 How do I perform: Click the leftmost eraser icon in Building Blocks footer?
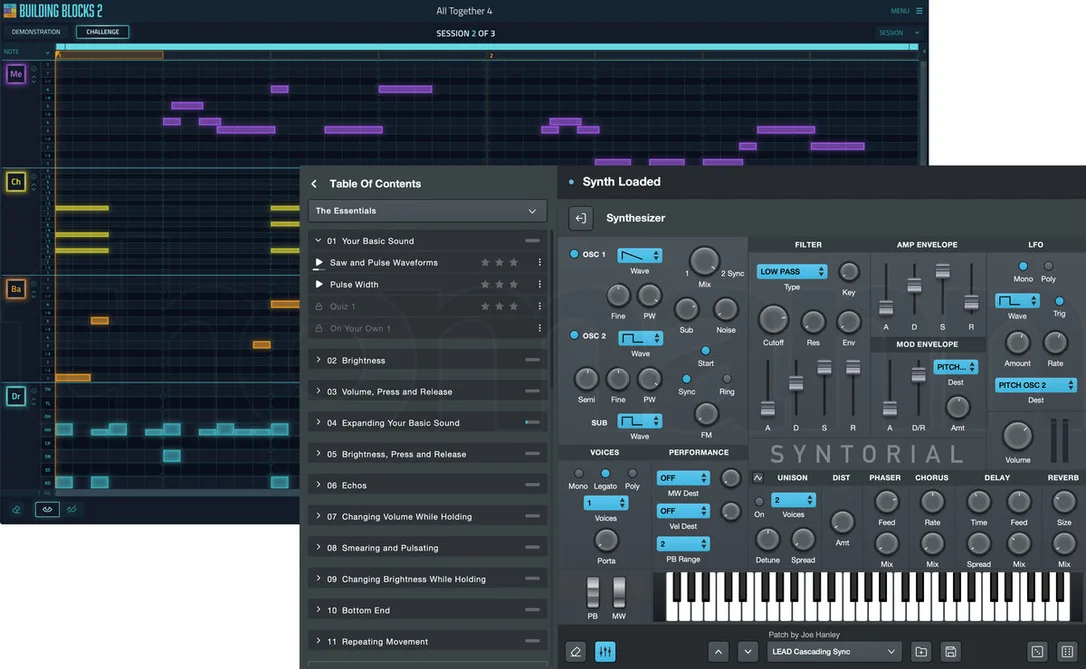[16, 510]
